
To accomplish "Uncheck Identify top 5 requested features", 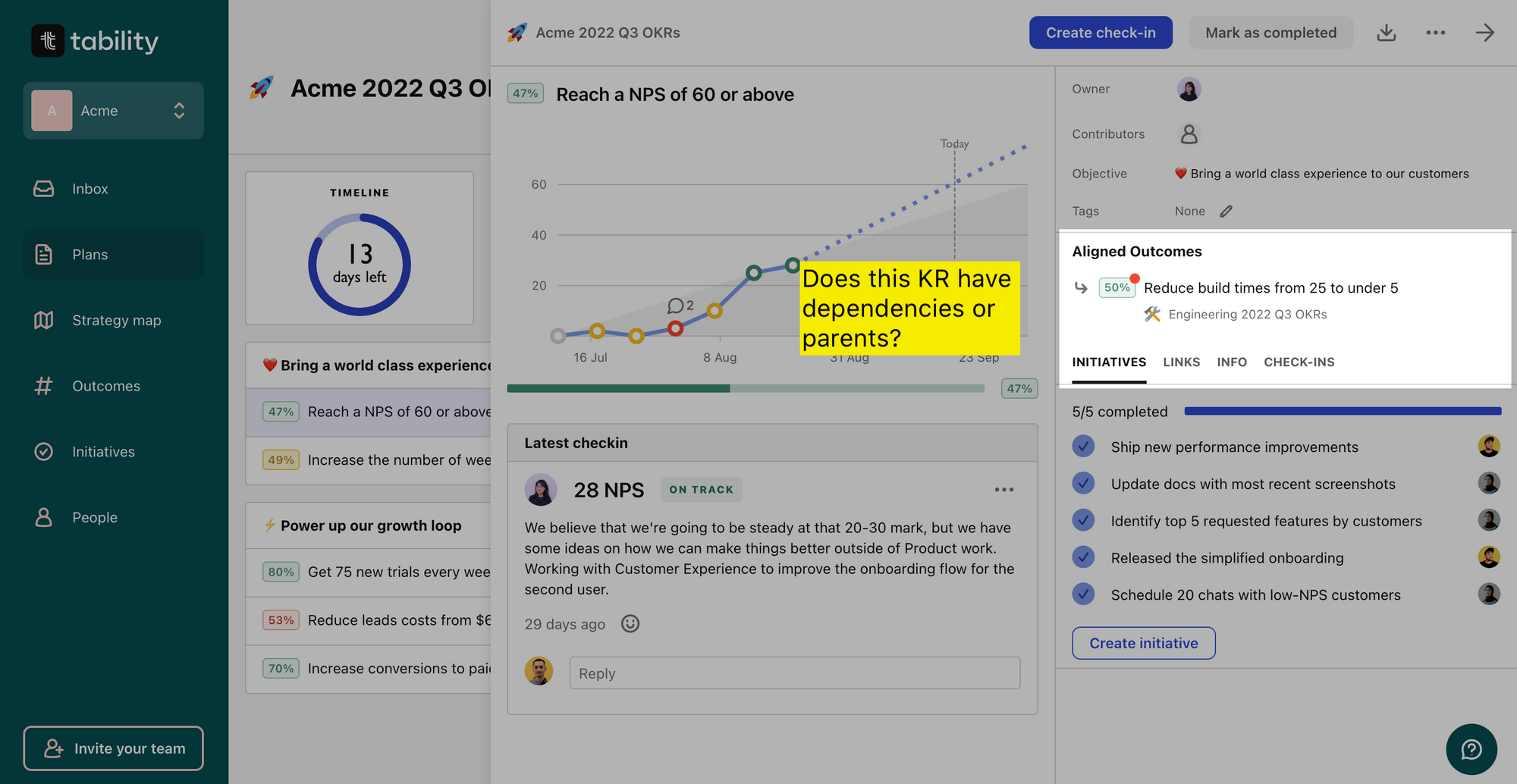I will pyautogui.click(x=1084, y=520).
